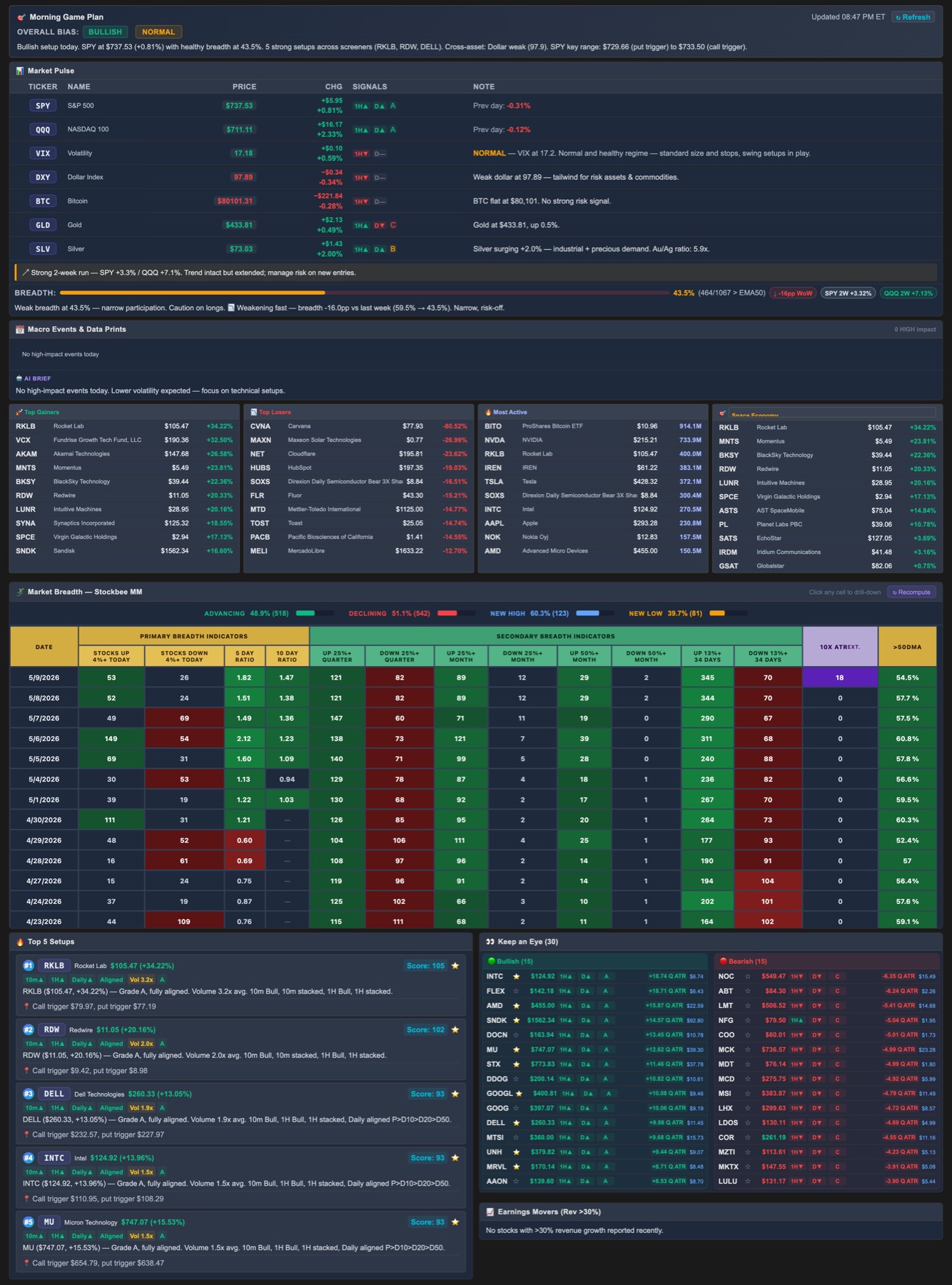Click the Bullish (15) list header
Viewport: 952px width, 1285px height.
tap(597, 961)
